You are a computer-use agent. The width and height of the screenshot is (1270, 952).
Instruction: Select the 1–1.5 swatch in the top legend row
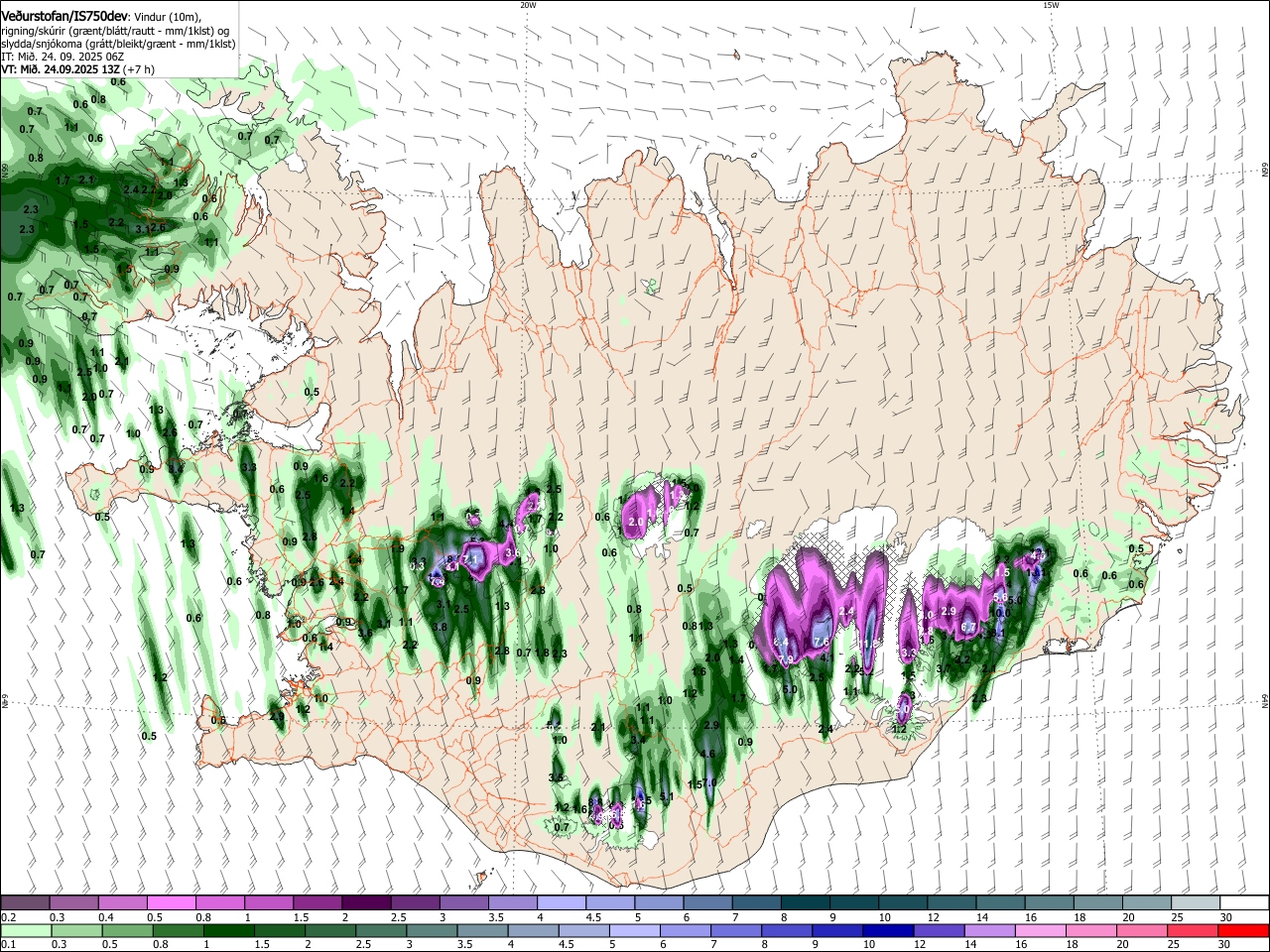pos(268,902)
